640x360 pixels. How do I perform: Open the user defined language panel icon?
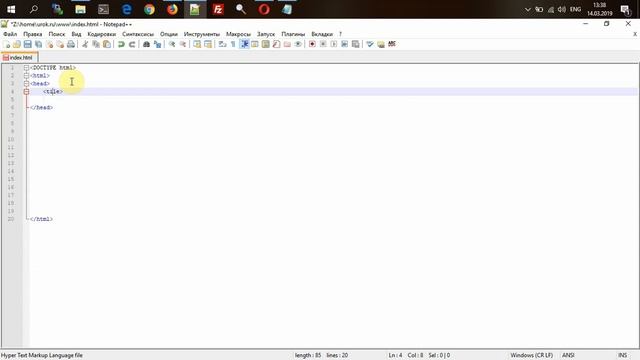tap(255, 44)
